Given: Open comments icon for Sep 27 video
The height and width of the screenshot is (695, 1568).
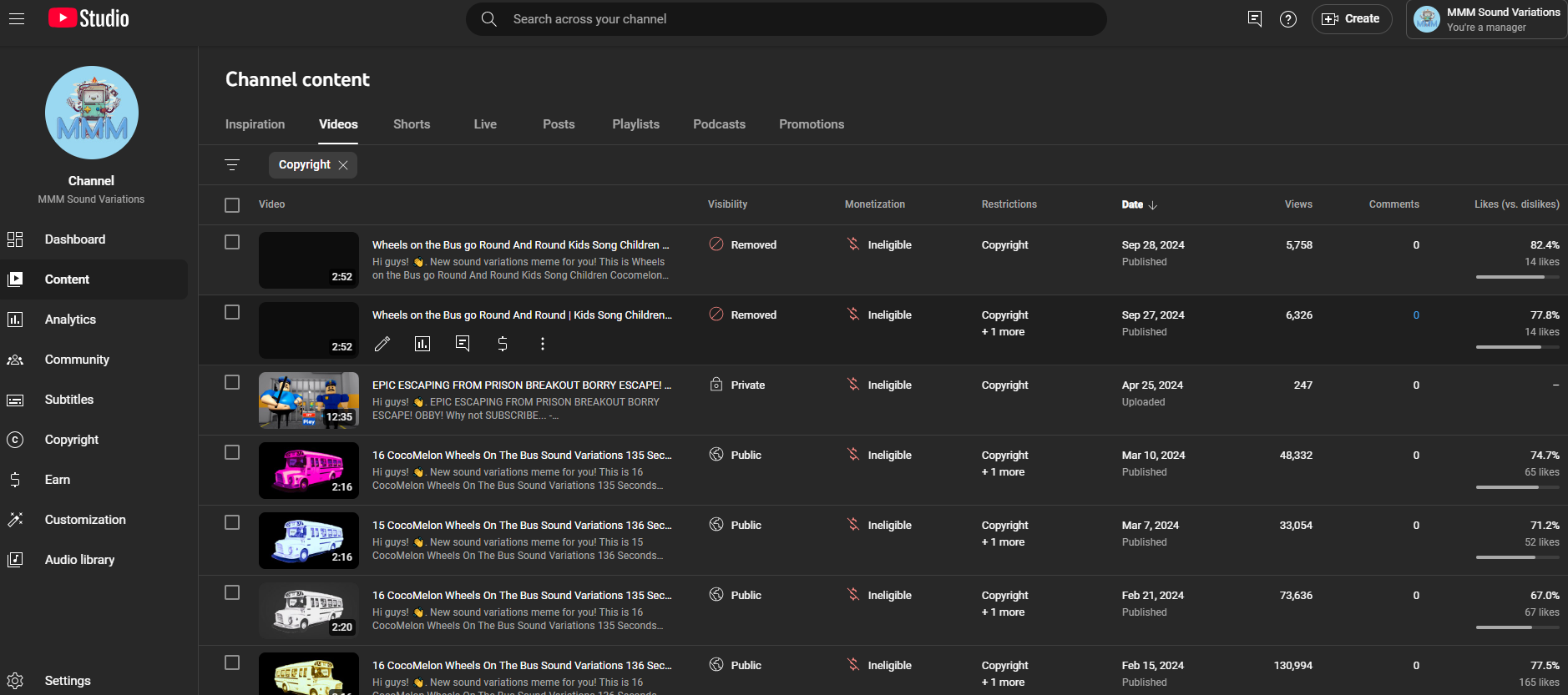Looking at the screenshot, I should click(463, 344).
